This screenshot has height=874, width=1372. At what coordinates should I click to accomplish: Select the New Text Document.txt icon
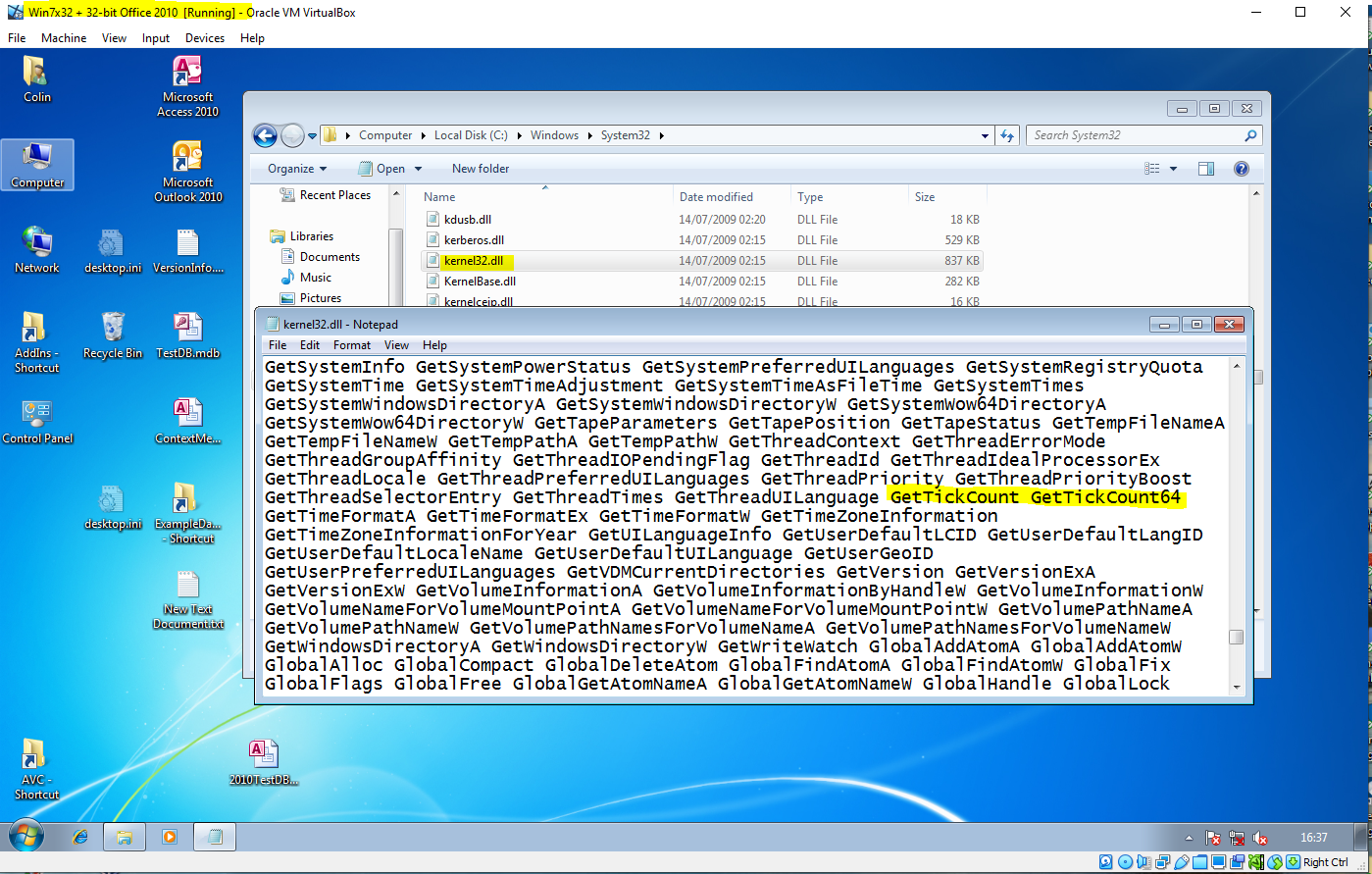tap(188, 599)
